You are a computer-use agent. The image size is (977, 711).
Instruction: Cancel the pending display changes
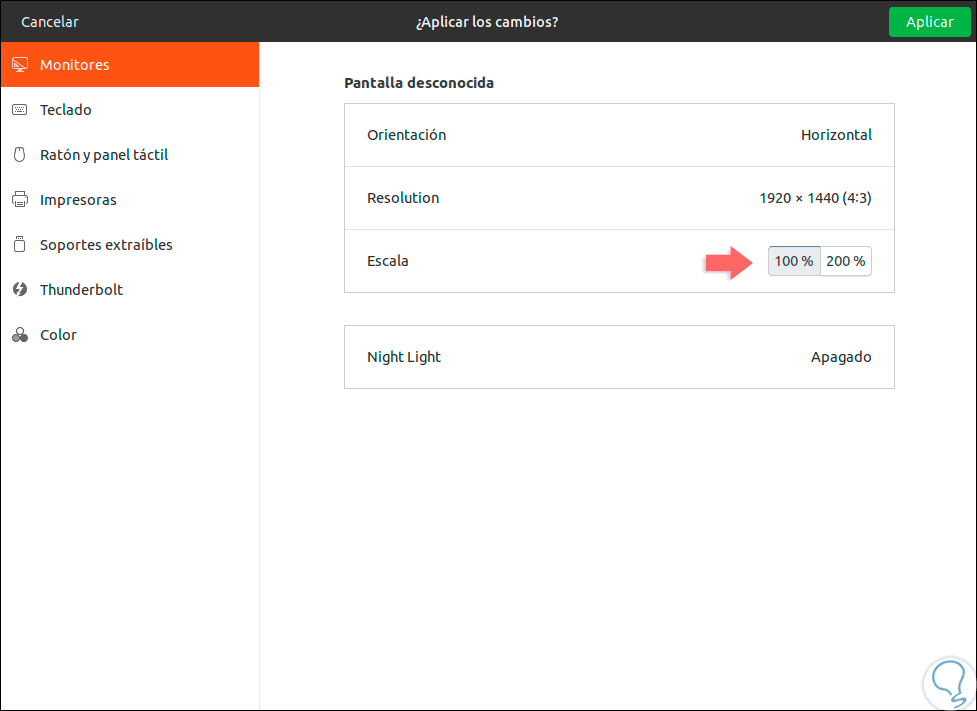[50, 22]
